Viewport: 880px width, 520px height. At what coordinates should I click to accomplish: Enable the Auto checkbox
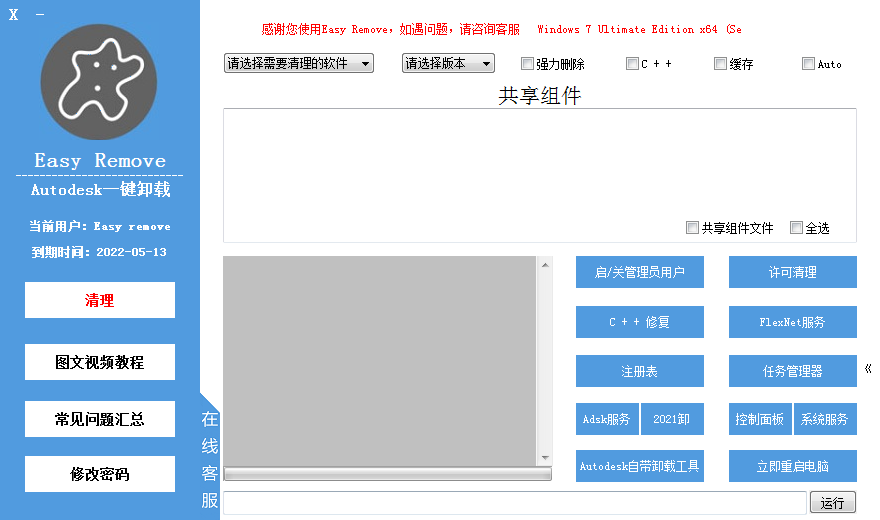pyautogui.click(x=808, y=64)
